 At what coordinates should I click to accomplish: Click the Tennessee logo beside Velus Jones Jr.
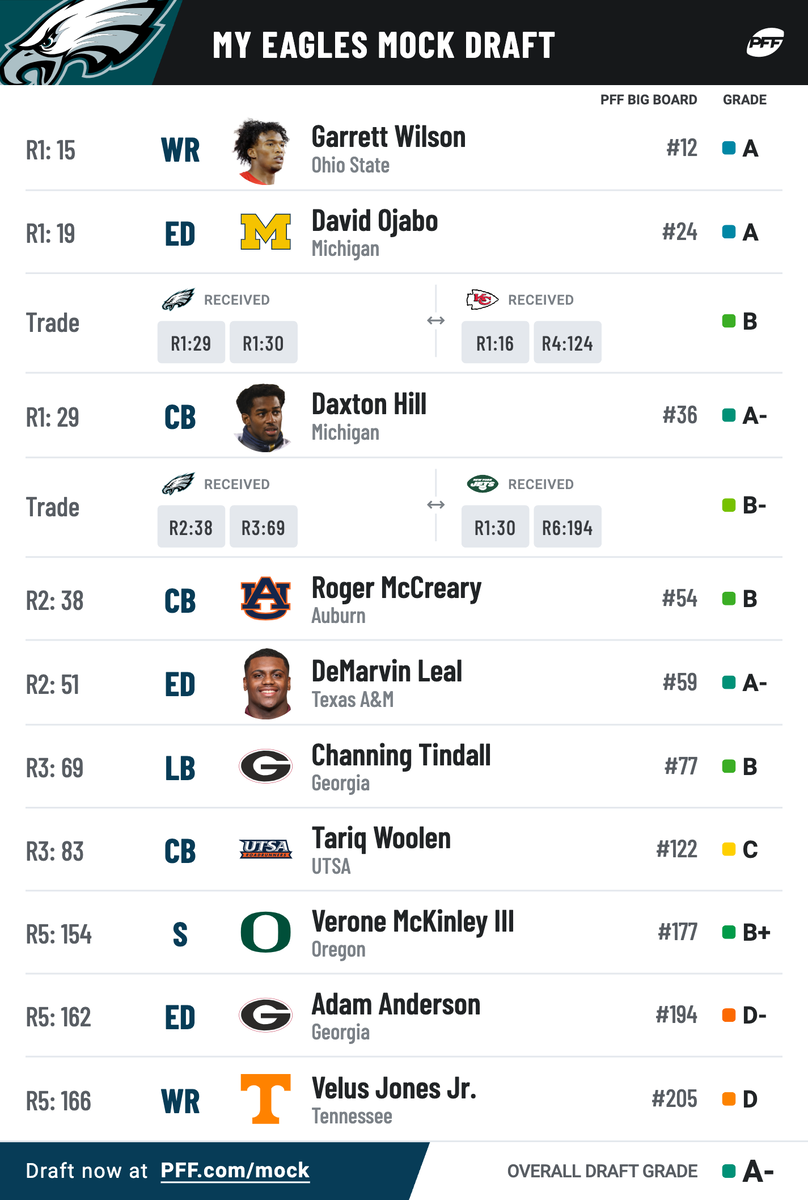265,1099
